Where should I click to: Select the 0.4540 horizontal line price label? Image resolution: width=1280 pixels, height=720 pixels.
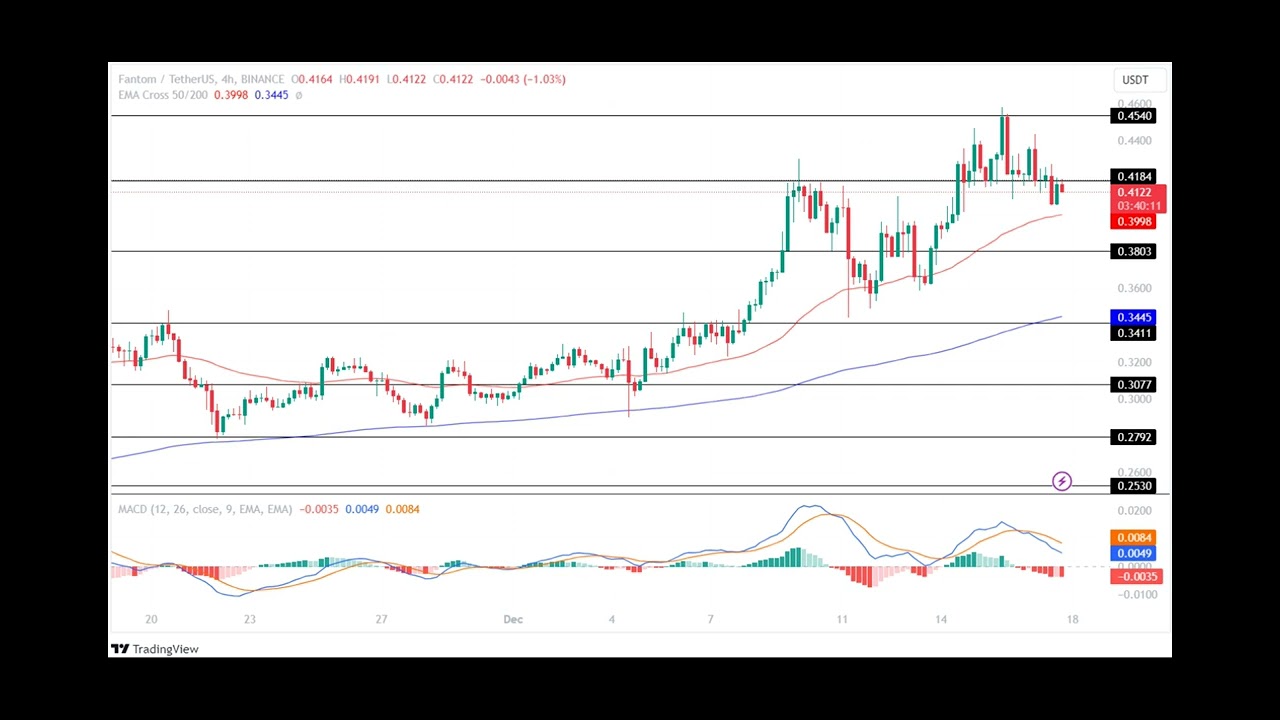tap(1134, 116)
